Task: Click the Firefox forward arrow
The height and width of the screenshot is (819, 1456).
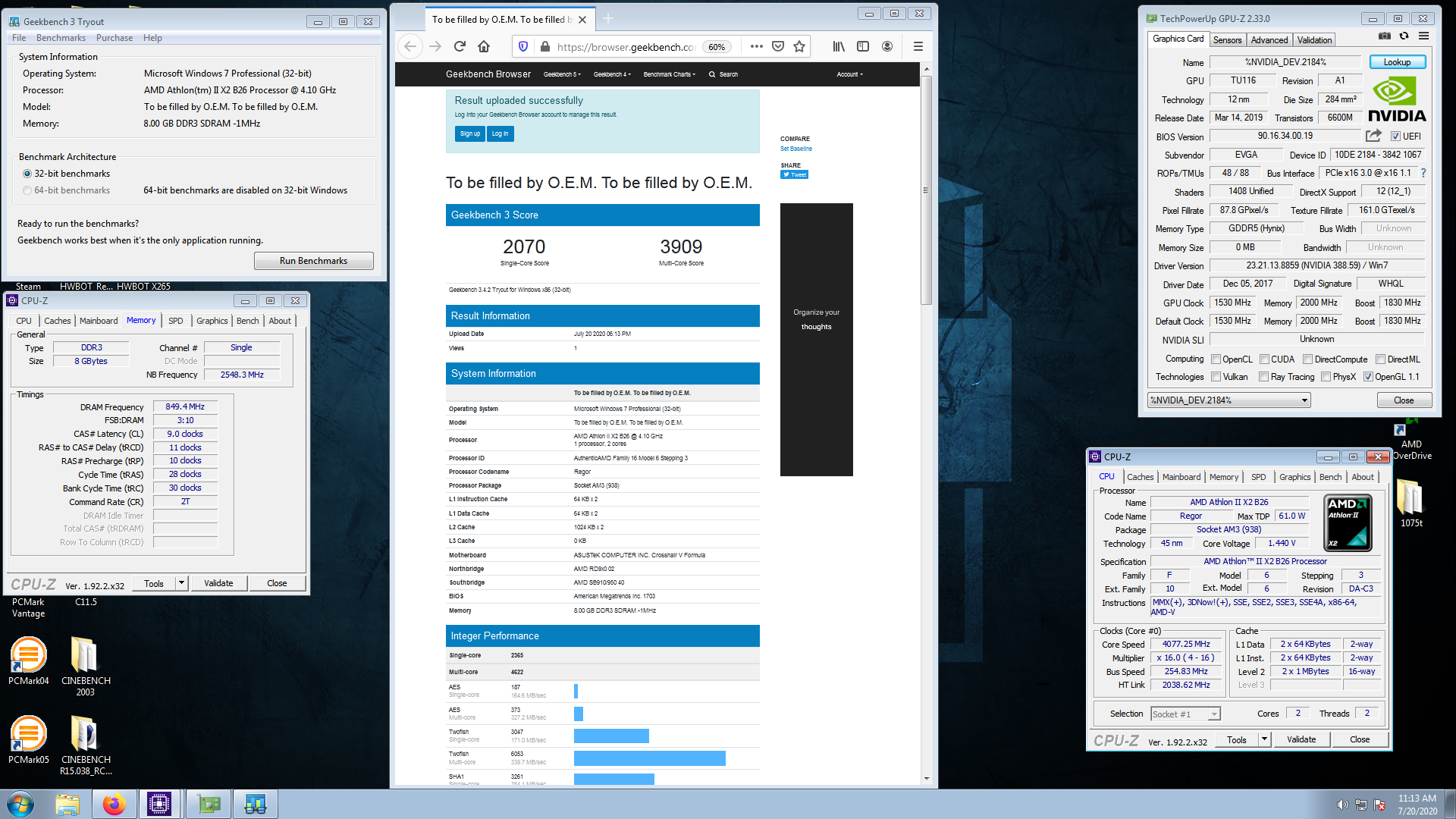Action: [435, 47]
